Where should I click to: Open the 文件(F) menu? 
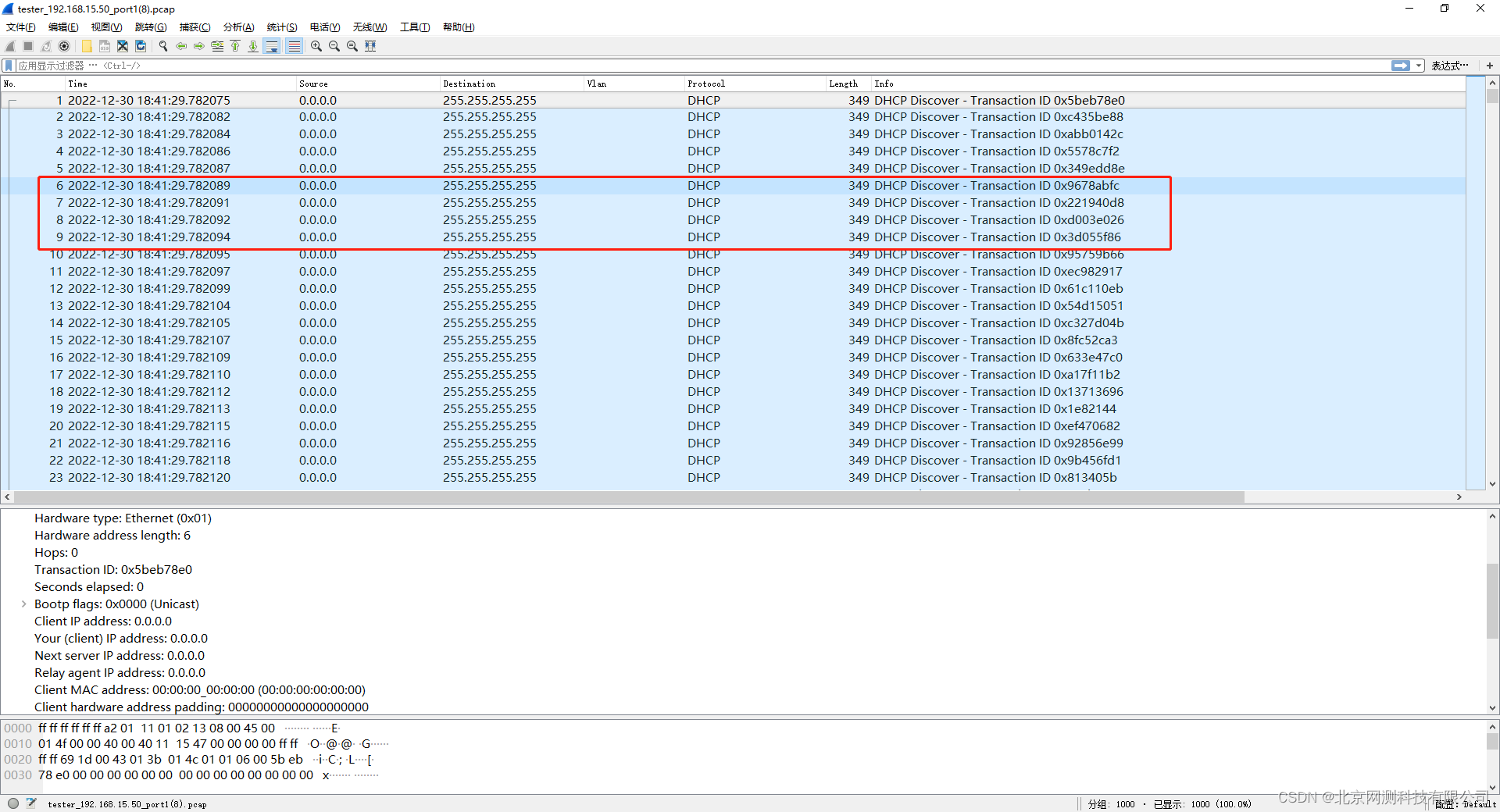pos(21,27)
